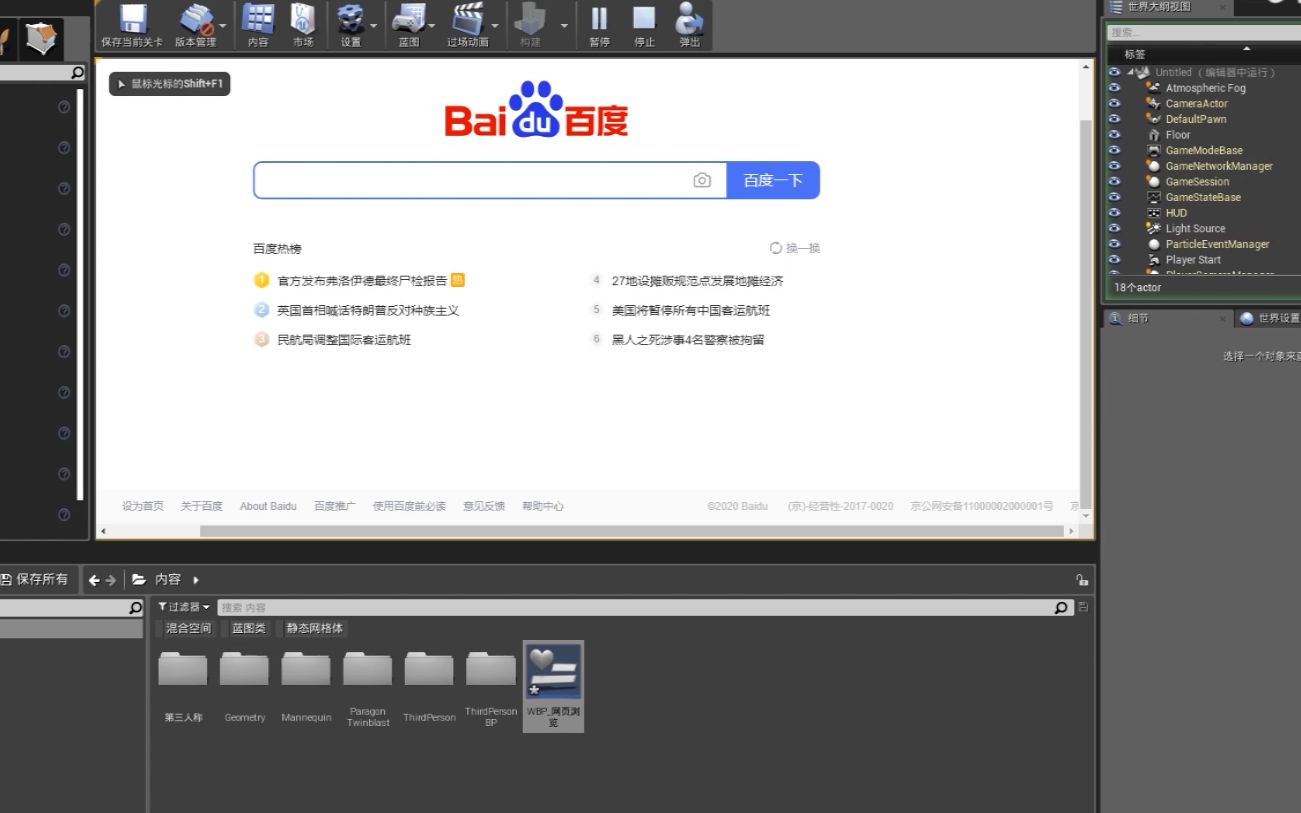This screenshot has height=813, width=1301.
Task: Open the Build options dropdown arrow
Action: click(x=564, y=25)
